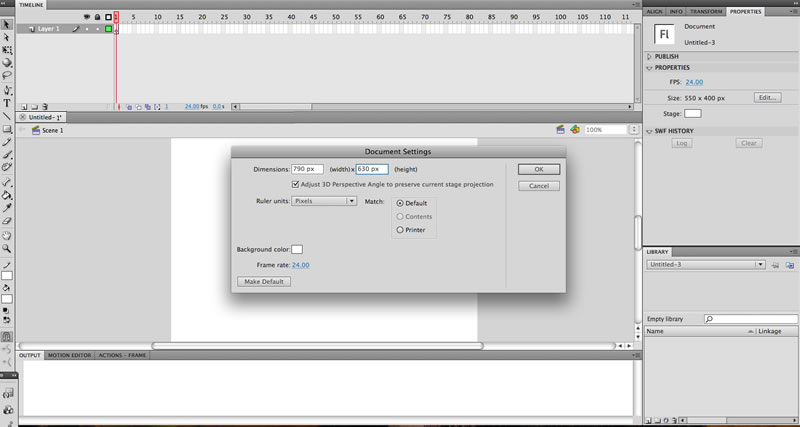Open the Transform panel tab
Image resolution: width=800 pixels, height=427 pixels.
click(706, 11)
